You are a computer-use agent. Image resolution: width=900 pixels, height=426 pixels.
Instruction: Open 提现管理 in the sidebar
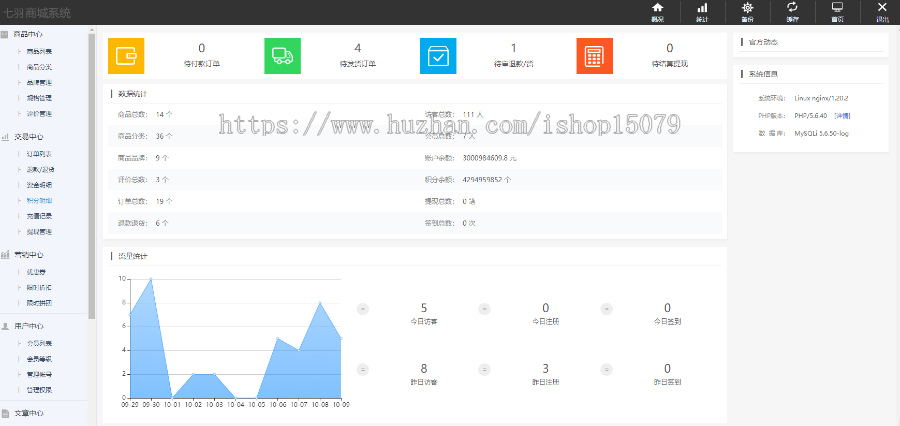[x=39, y=232]
